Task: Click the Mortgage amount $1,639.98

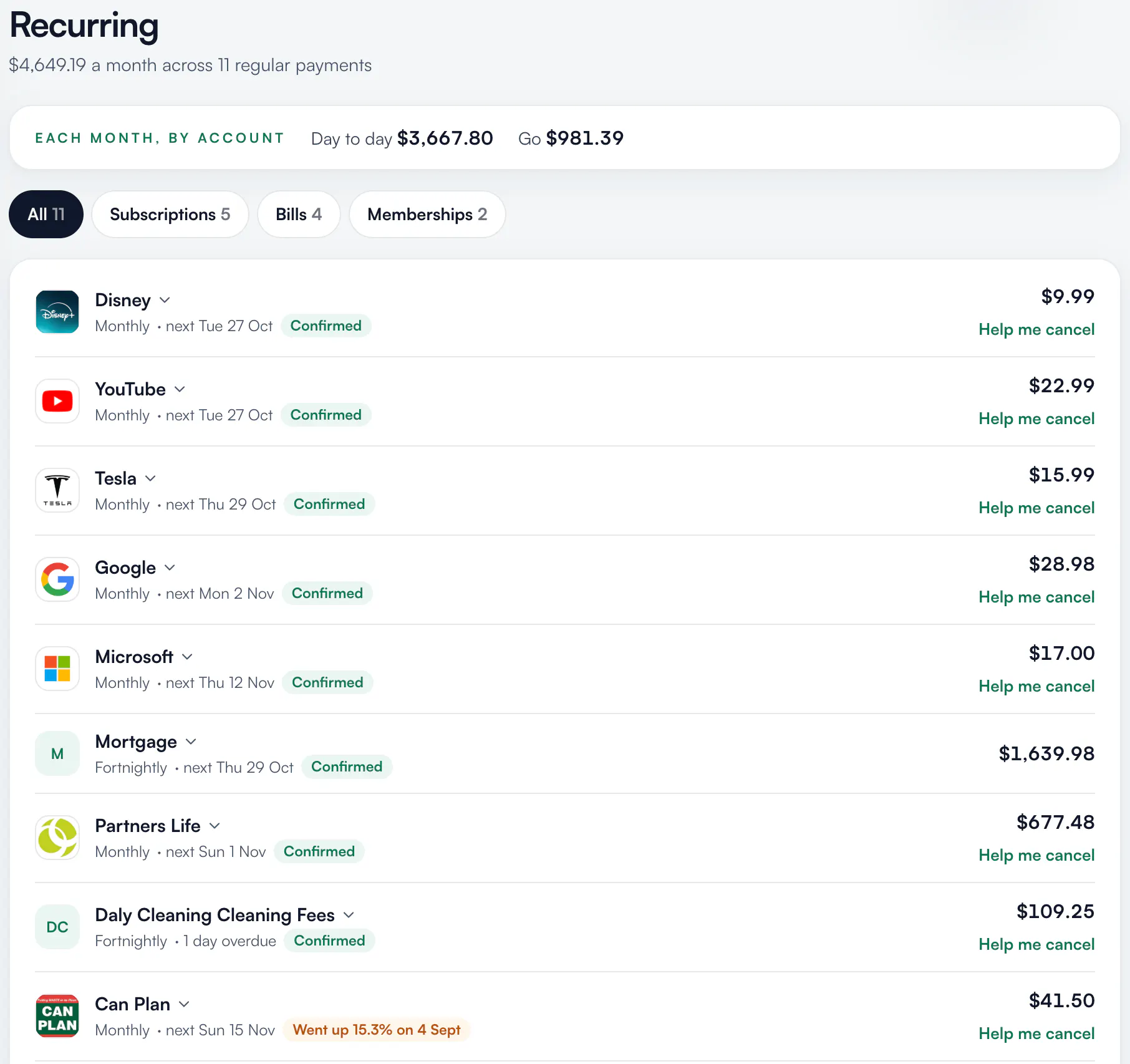Action: 1046,753
